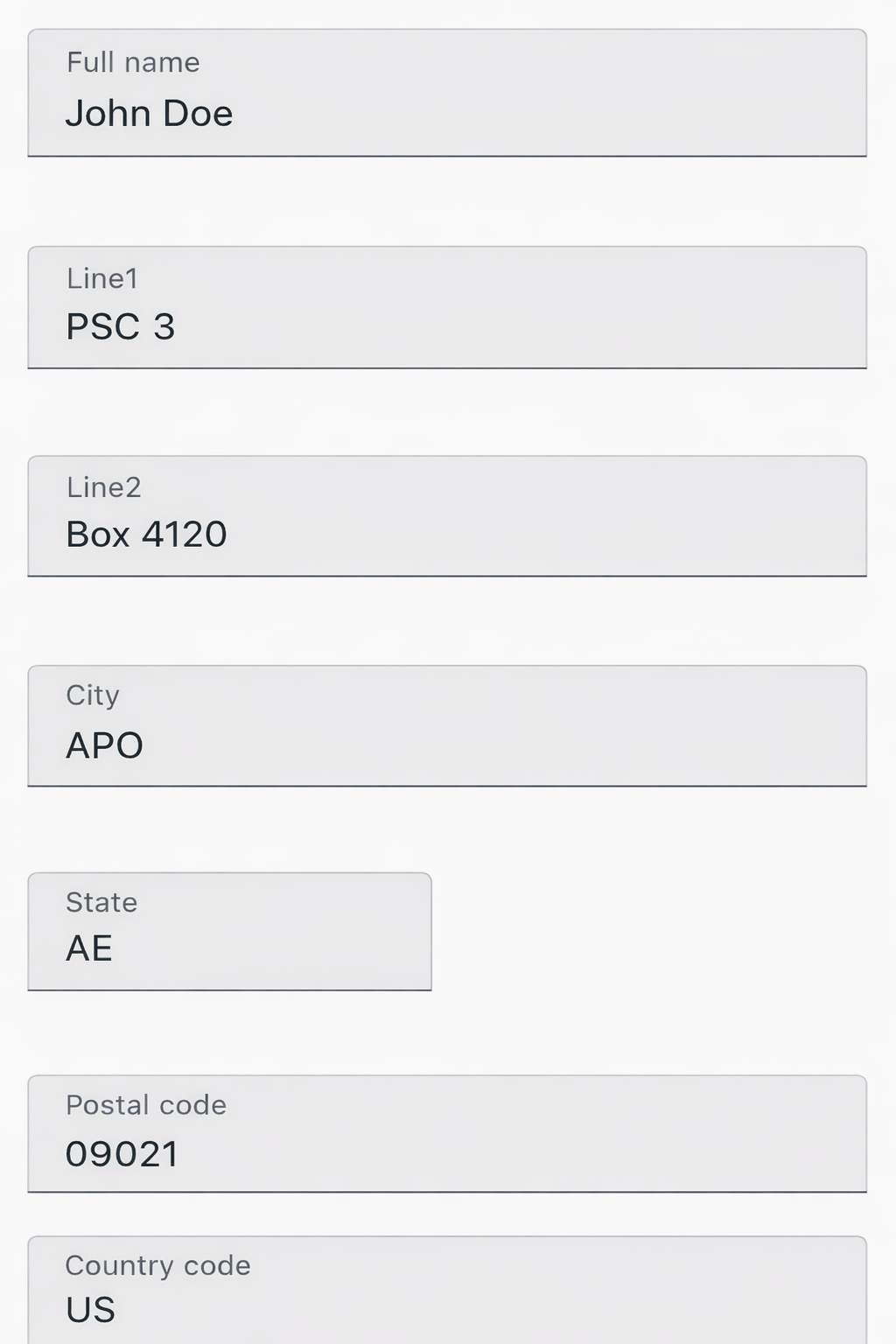This screenshot has width=896, height=1344.
Task: Click the "Box 4120" value
Action: click(x=146, y=535)
